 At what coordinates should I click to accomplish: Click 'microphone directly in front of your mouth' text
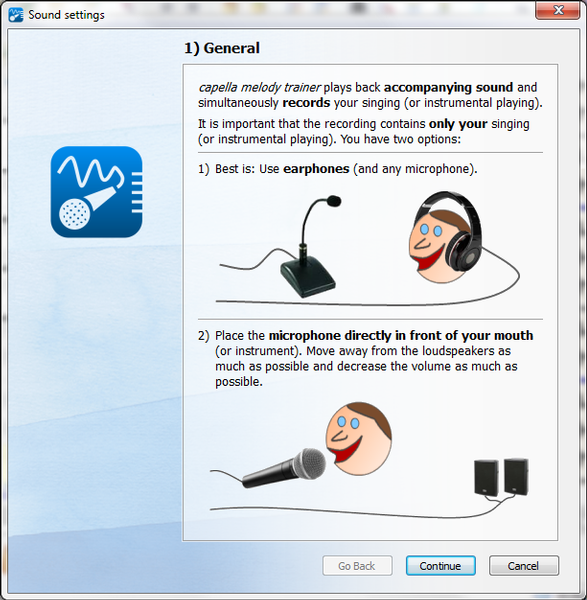[401, 336]
